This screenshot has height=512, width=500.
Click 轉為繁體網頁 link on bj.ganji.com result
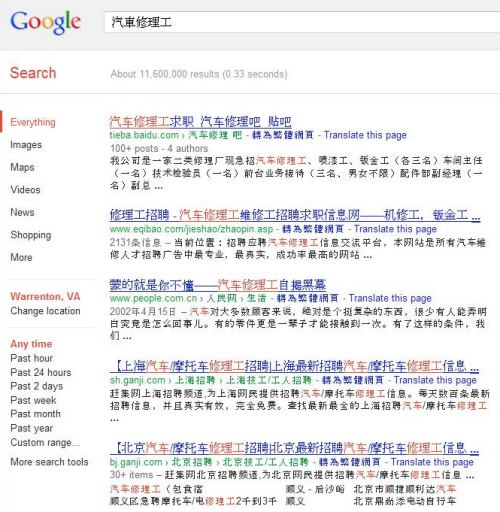[x=350, y=462]
